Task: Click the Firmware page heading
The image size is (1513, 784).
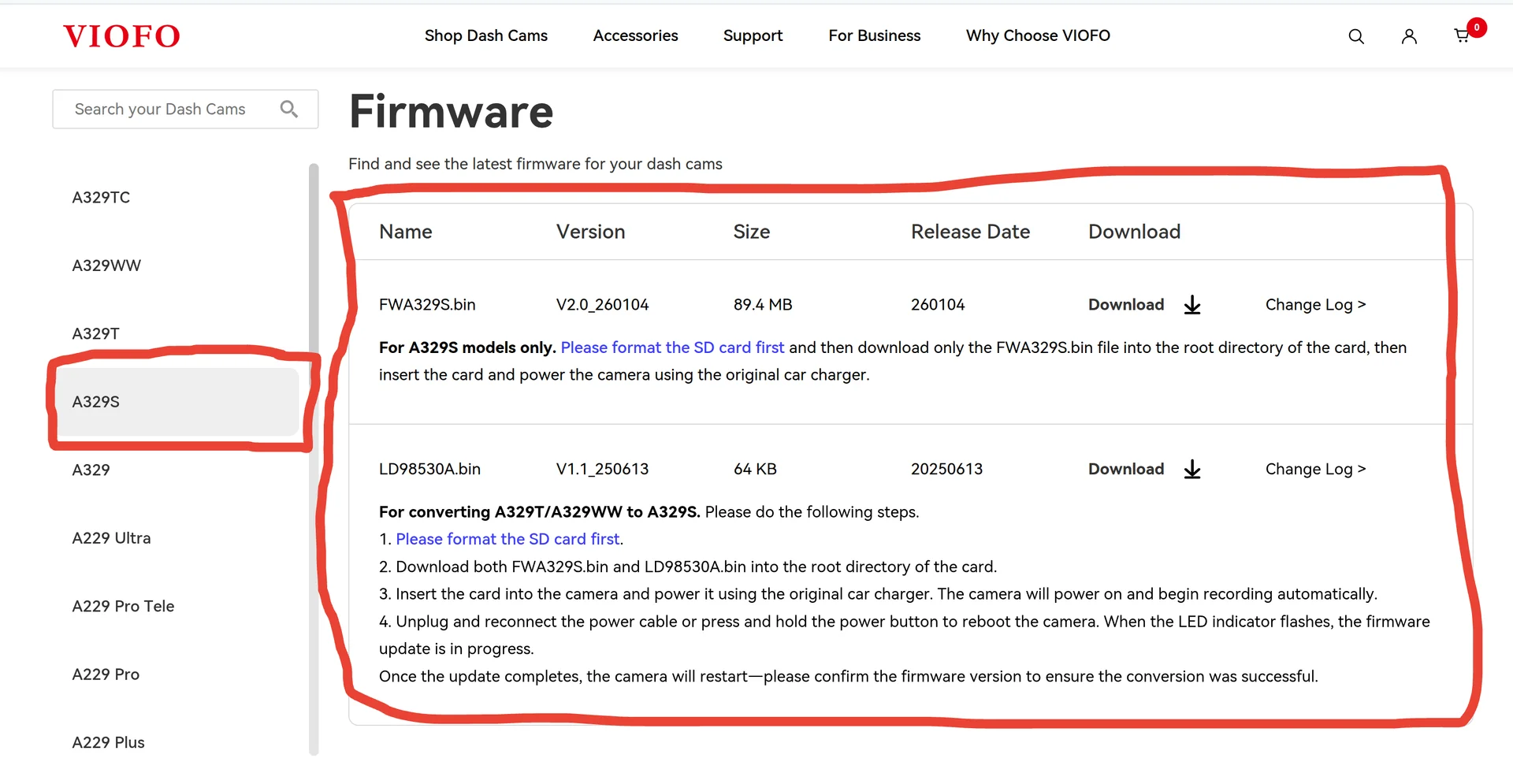Action: [x=451, y=111]
